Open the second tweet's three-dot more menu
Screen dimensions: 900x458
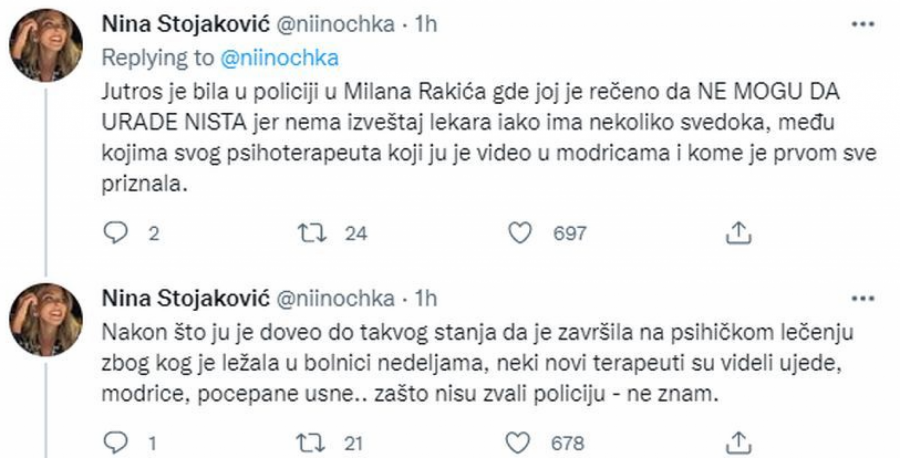tap(859, 297)
